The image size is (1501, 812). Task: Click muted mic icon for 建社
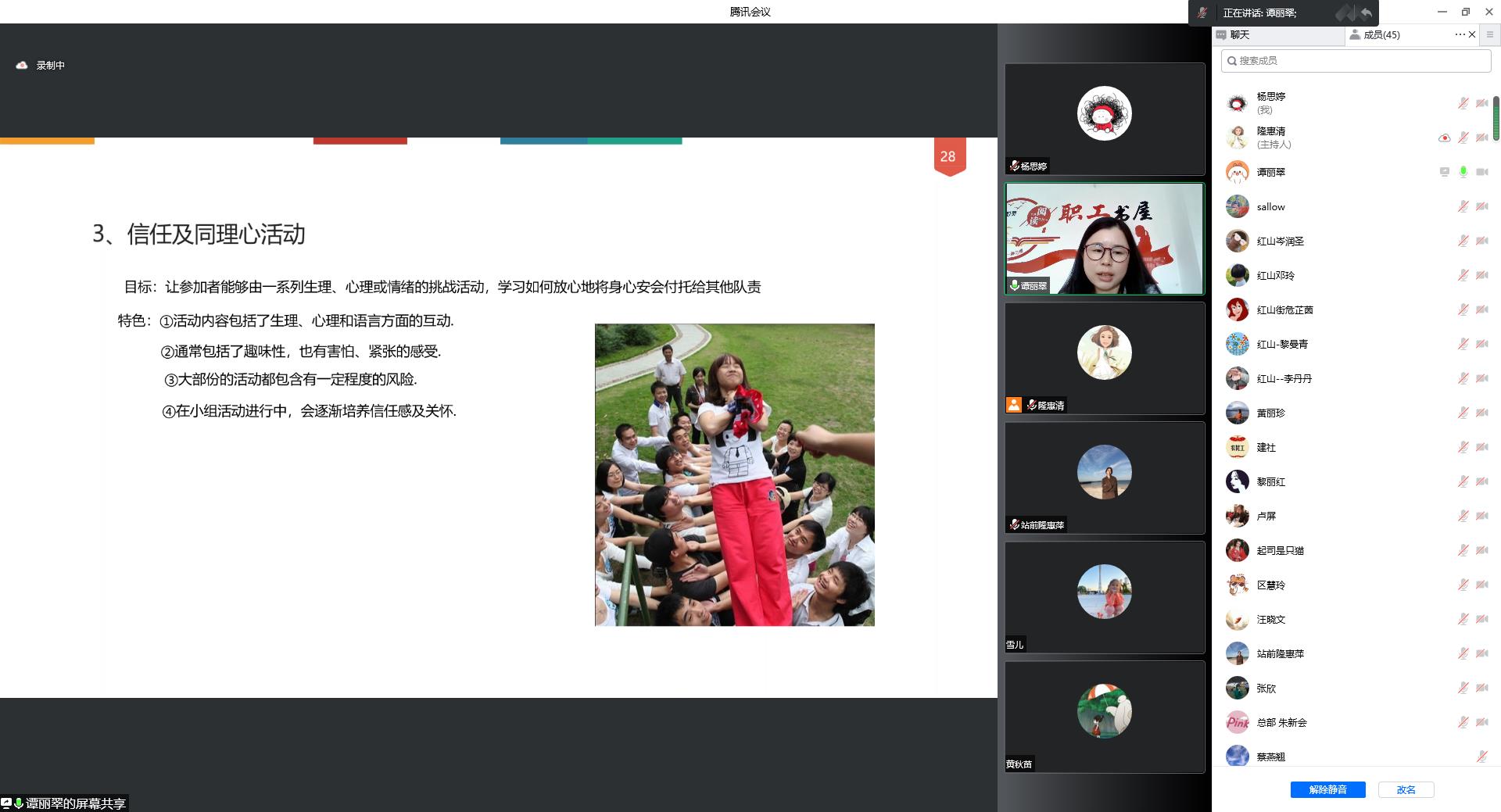pos(1463,447)
